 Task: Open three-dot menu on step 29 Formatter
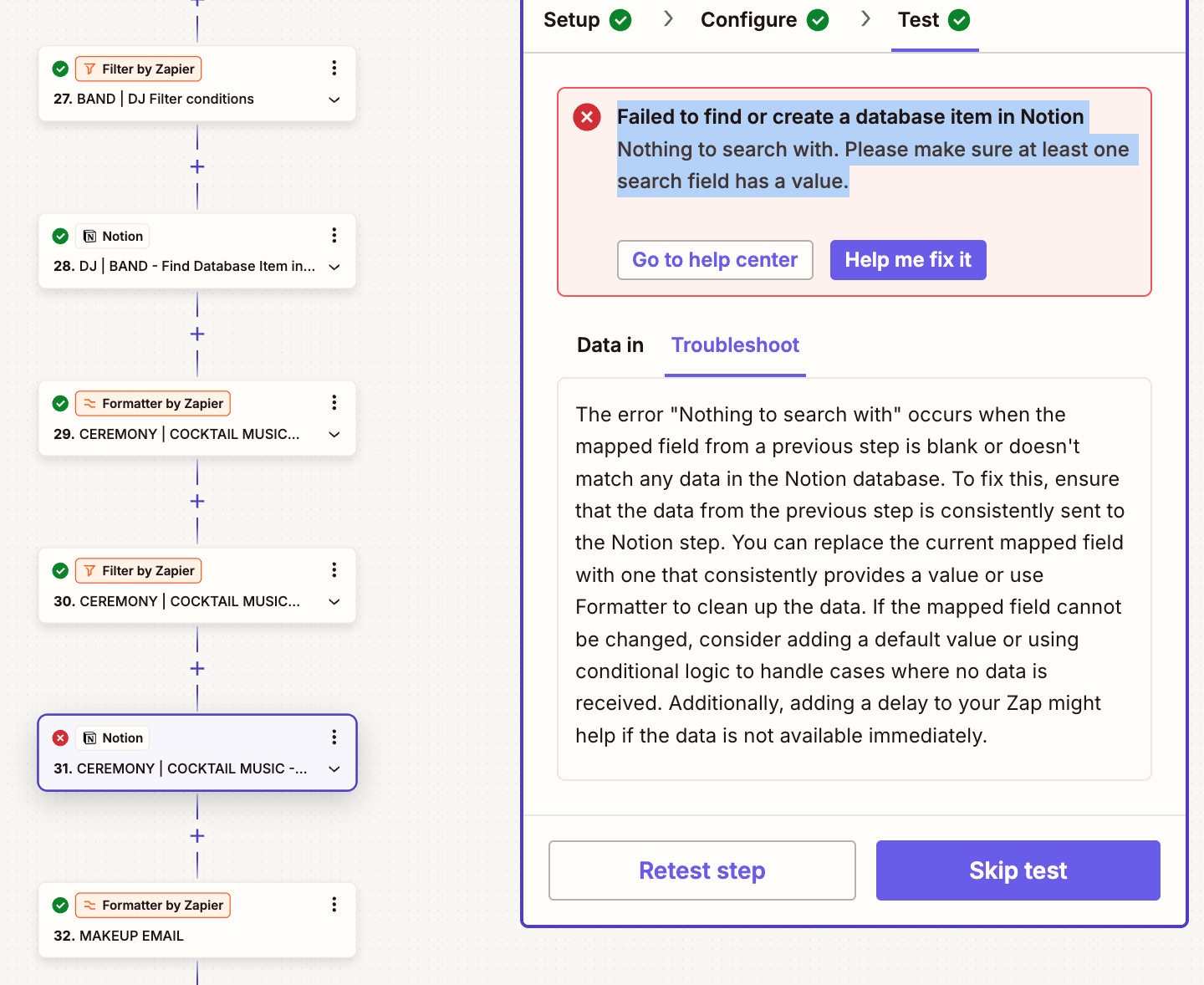(334, 403)
